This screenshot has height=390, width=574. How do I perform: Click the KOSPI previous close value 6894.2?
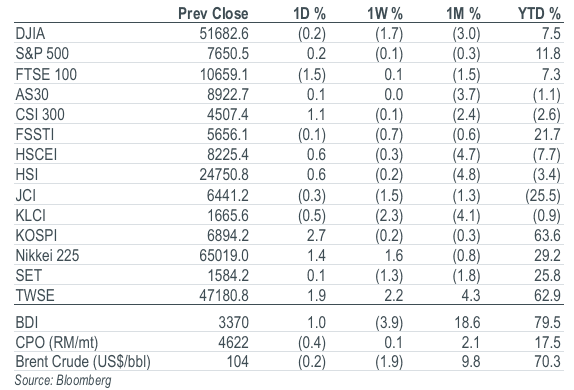point(228,235)
